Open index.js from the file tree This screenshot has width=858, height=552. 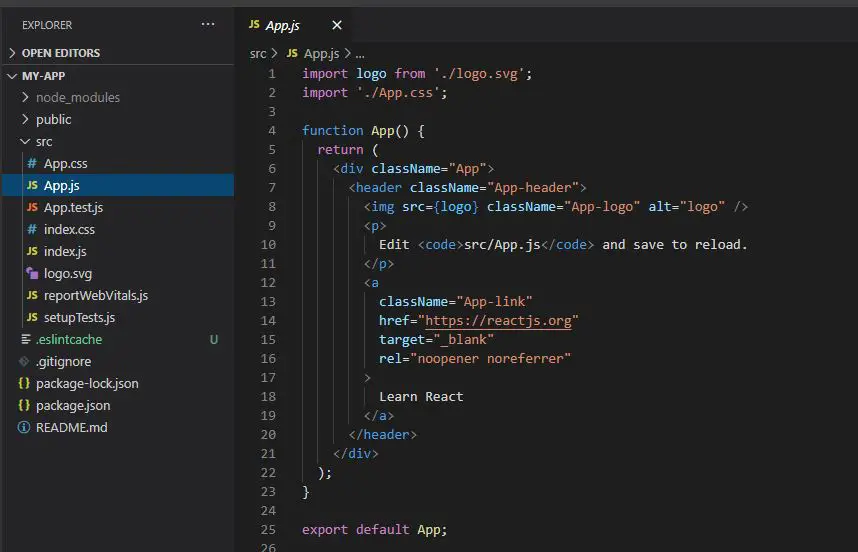tap(65, 252)
